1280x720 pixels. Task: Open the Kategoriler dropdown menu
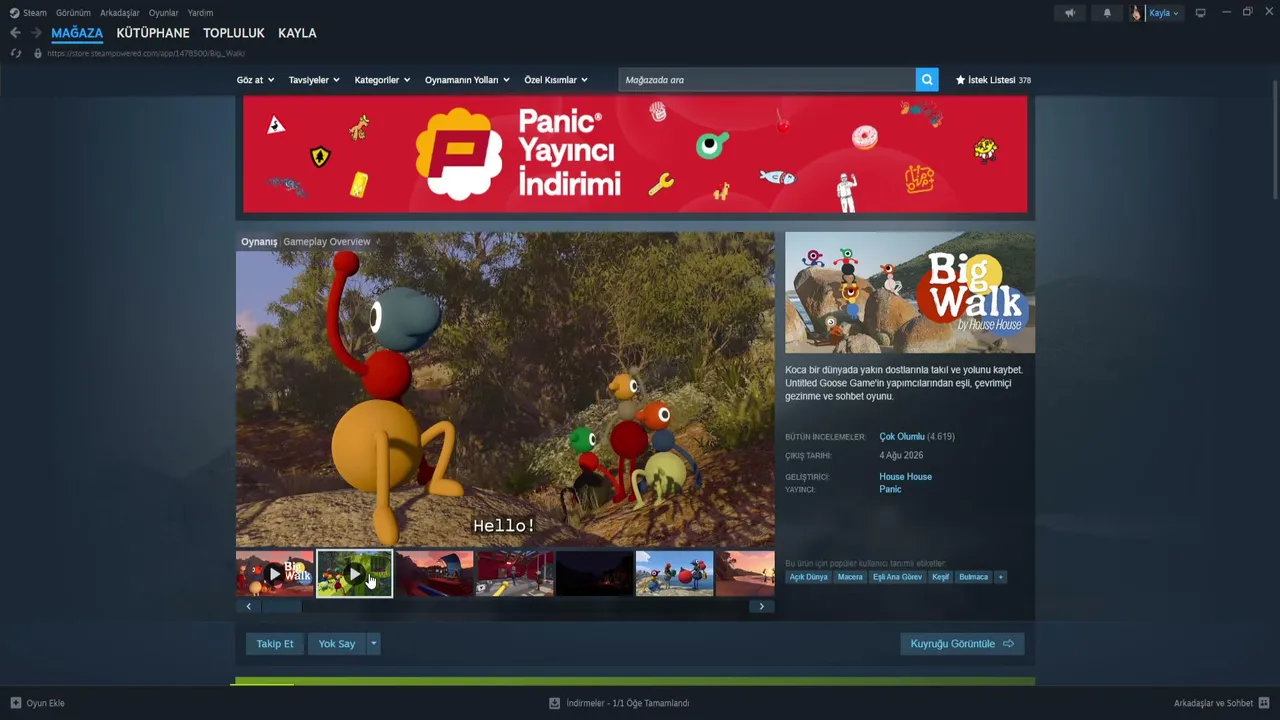tap(382, 80)
